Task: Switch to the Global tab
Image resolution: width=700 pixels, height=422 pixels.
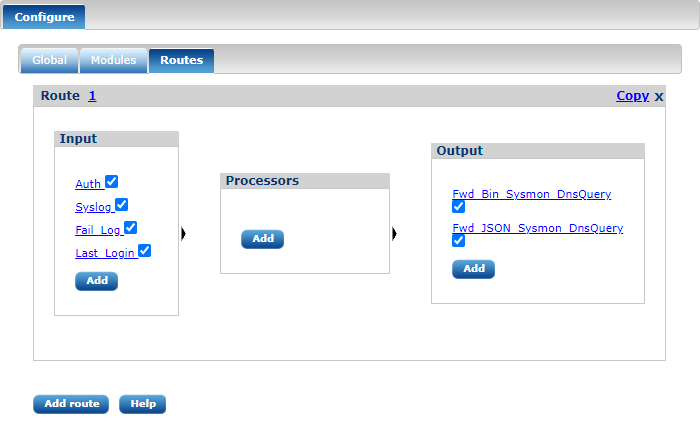Action: [x=49, y=60]
